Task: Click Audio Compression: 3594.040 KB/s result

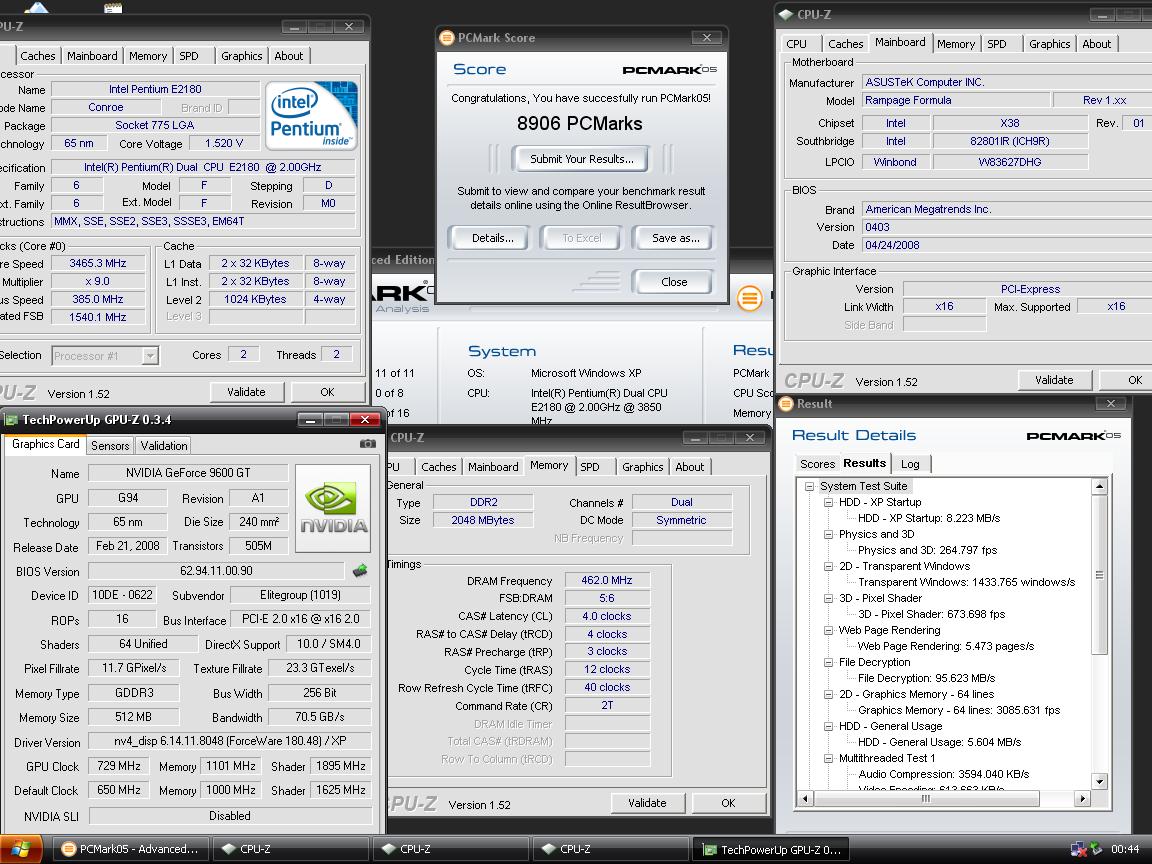Action: pyautogui.click(x=943, y=774)
